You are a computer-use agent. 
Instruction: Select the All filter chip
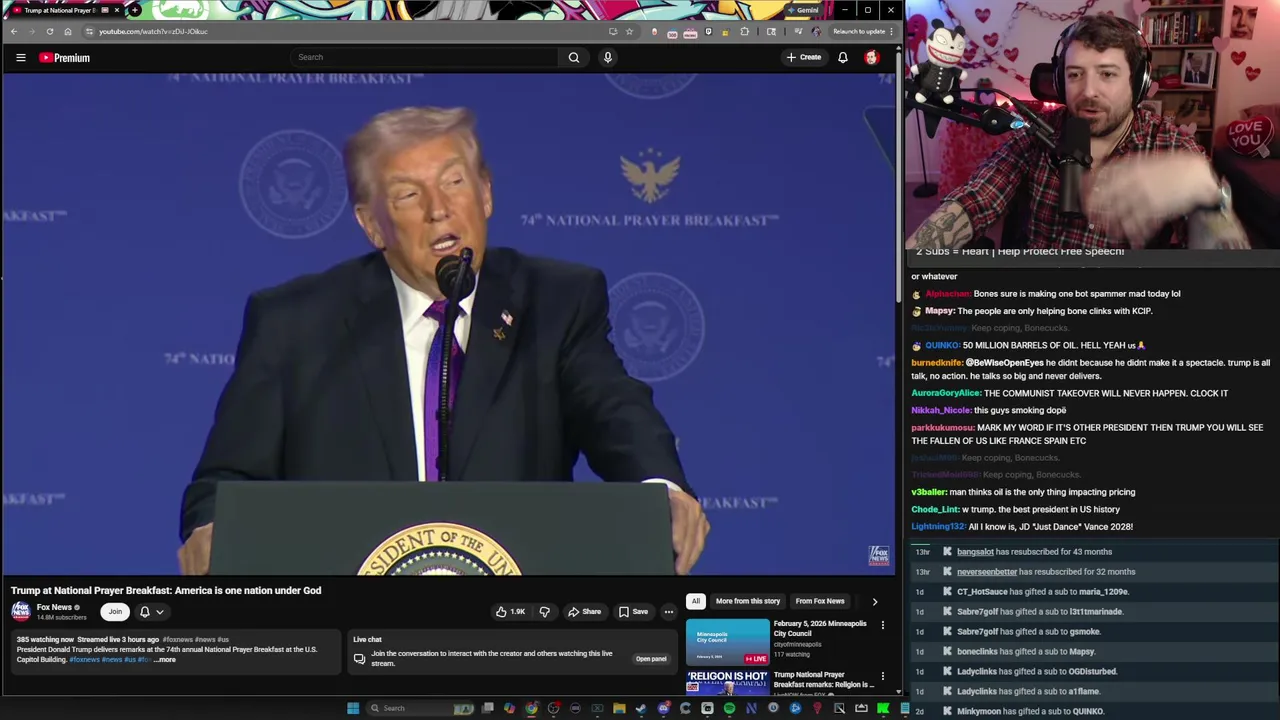click(x=695, y=601)
